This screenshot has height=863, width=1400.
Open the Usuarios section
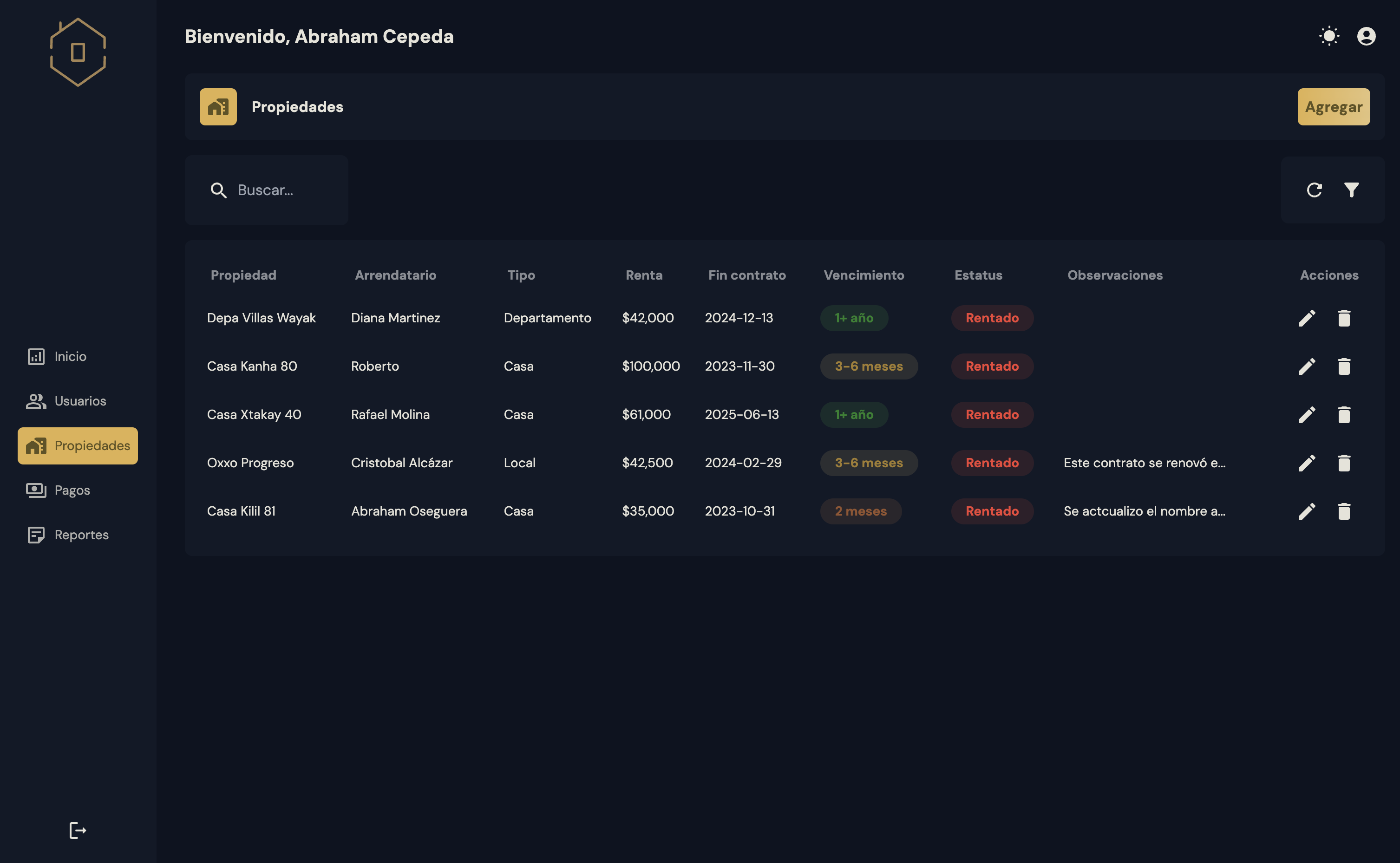(x=79, y=401)
